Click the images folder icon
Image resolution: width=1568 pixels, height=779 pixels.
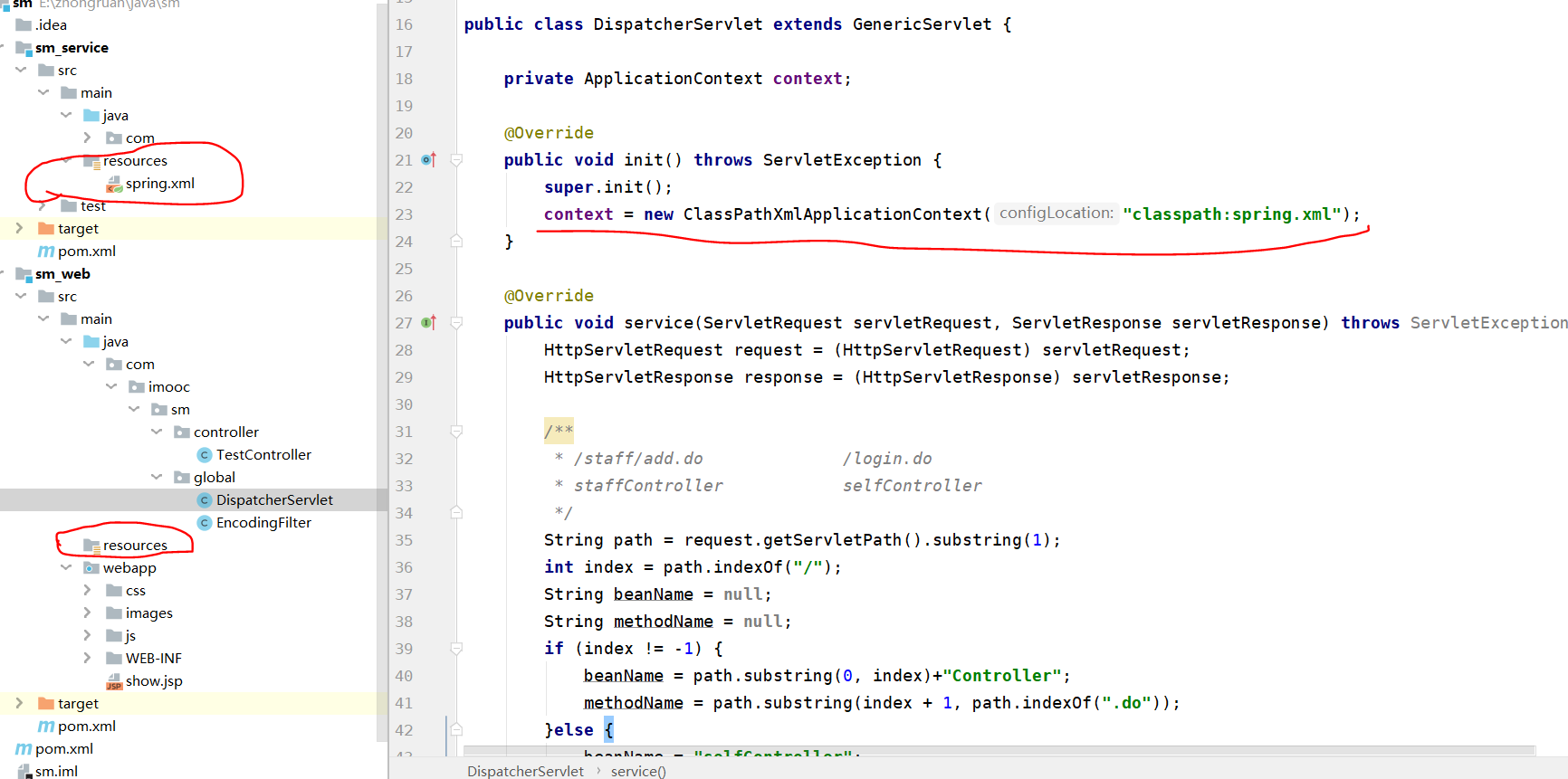pos(114,613)
